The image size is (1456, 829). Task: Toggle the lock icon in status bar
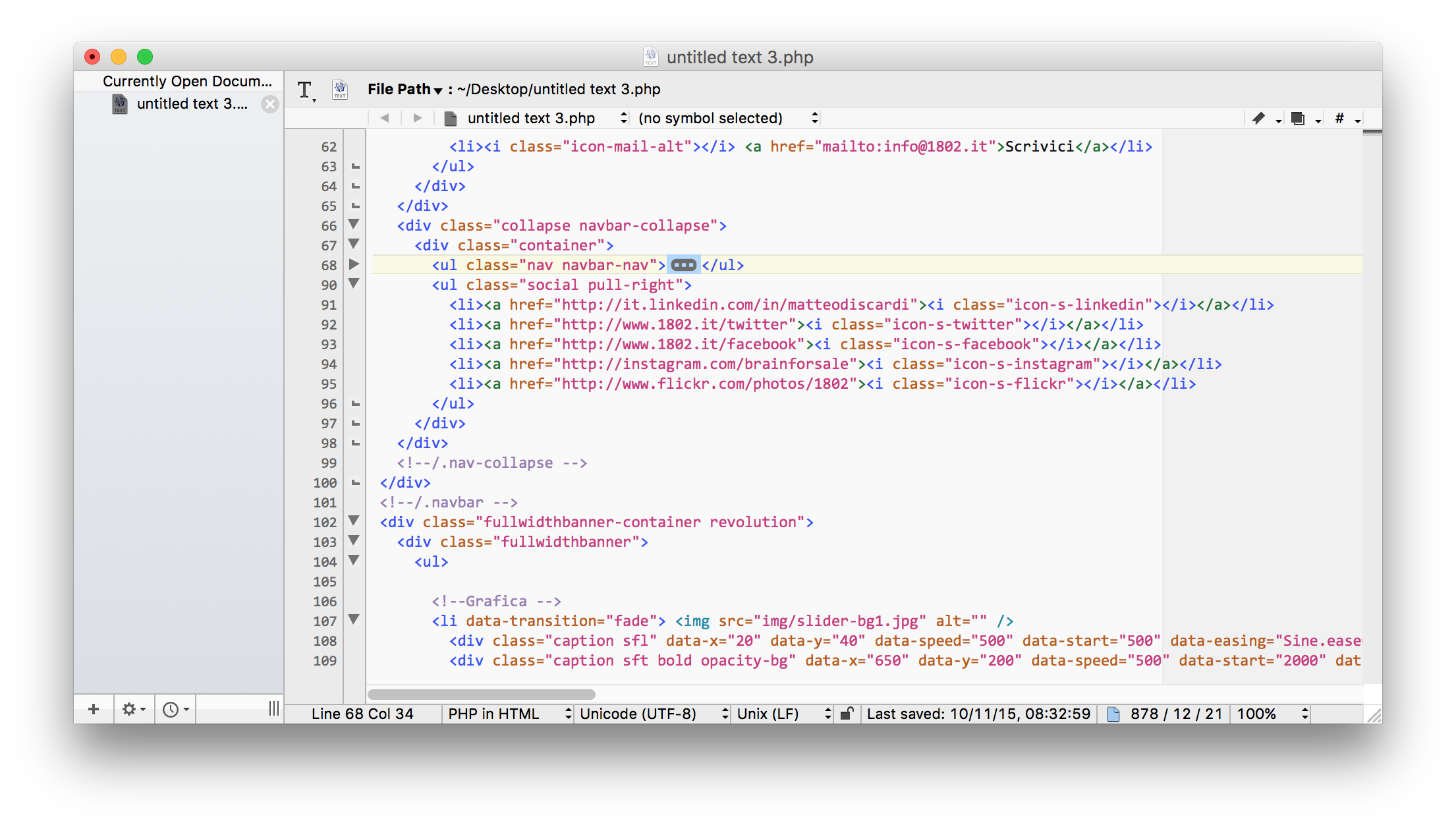click(847, 714)
